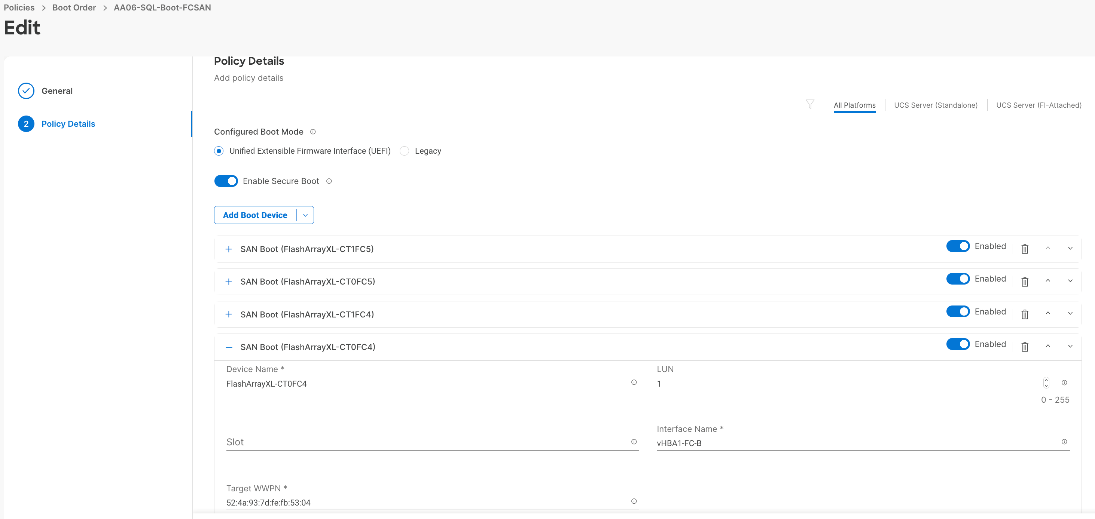Move FlashArrayXL-CT1FC5 up in boot order
1095x519 pixels.
(1048, 249)
